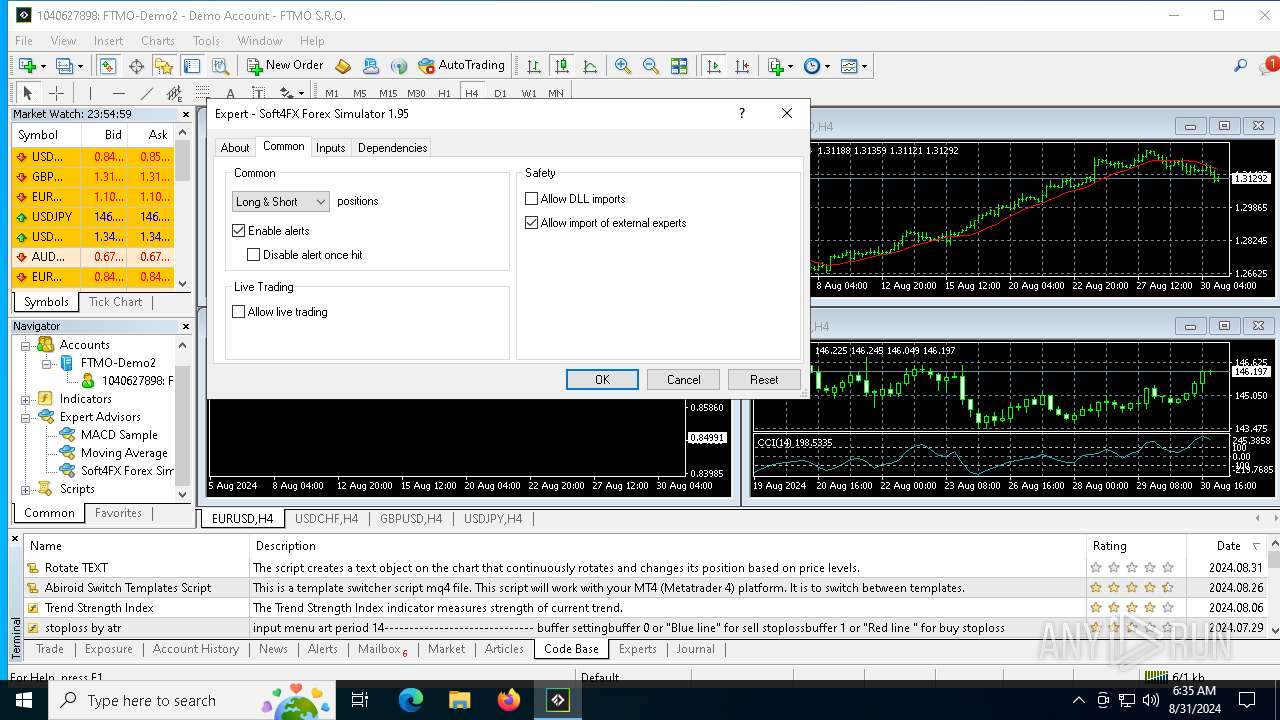This screenshot has width=1280, height=720.
Task: Open the Charts menu
Action: 158,41
